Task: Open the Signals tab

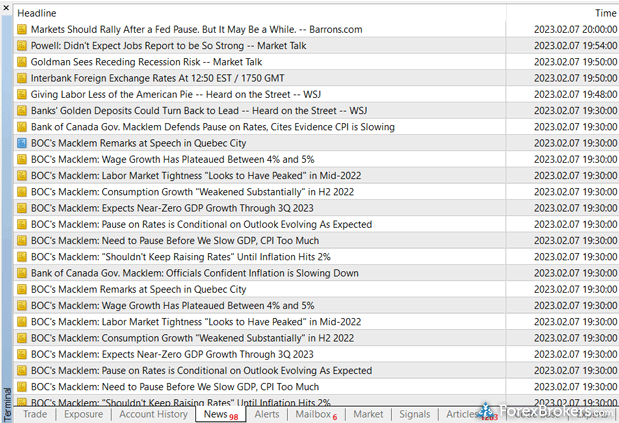Action: (x=415, y=414)
